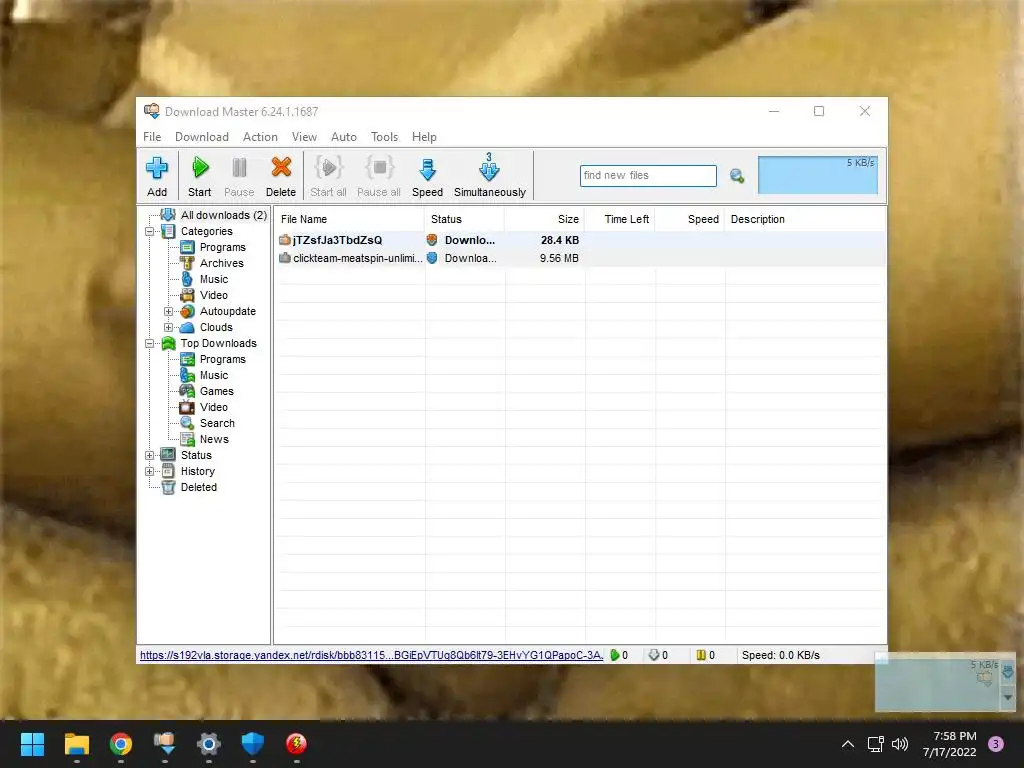Select the Search icon in the tree
Screen dimensions: 1024x768
pos(187,423)
